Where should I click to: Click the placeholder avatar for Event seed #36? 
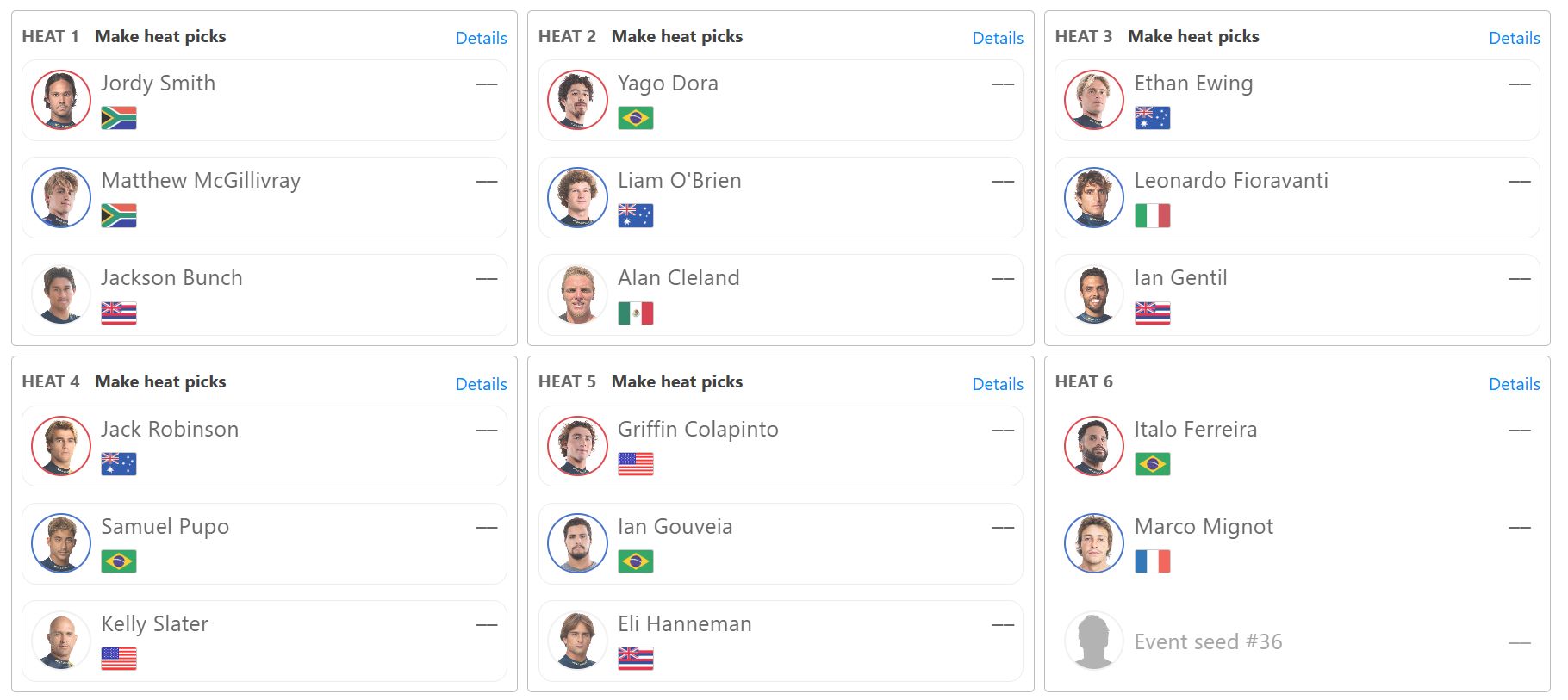pyautogui.click(x=1094, y=641)
